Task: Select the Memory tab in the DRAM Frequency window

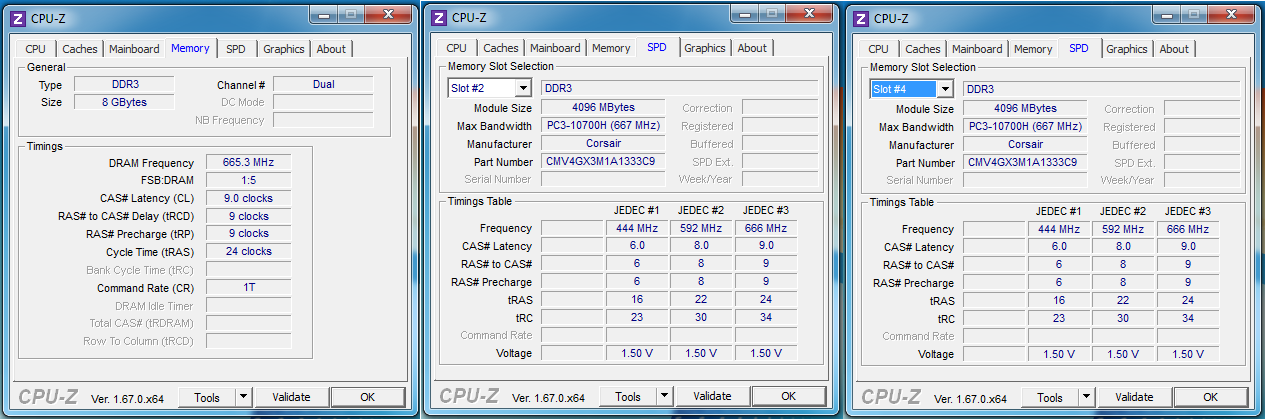Action: pyautogui.click(x=190, y=47)
